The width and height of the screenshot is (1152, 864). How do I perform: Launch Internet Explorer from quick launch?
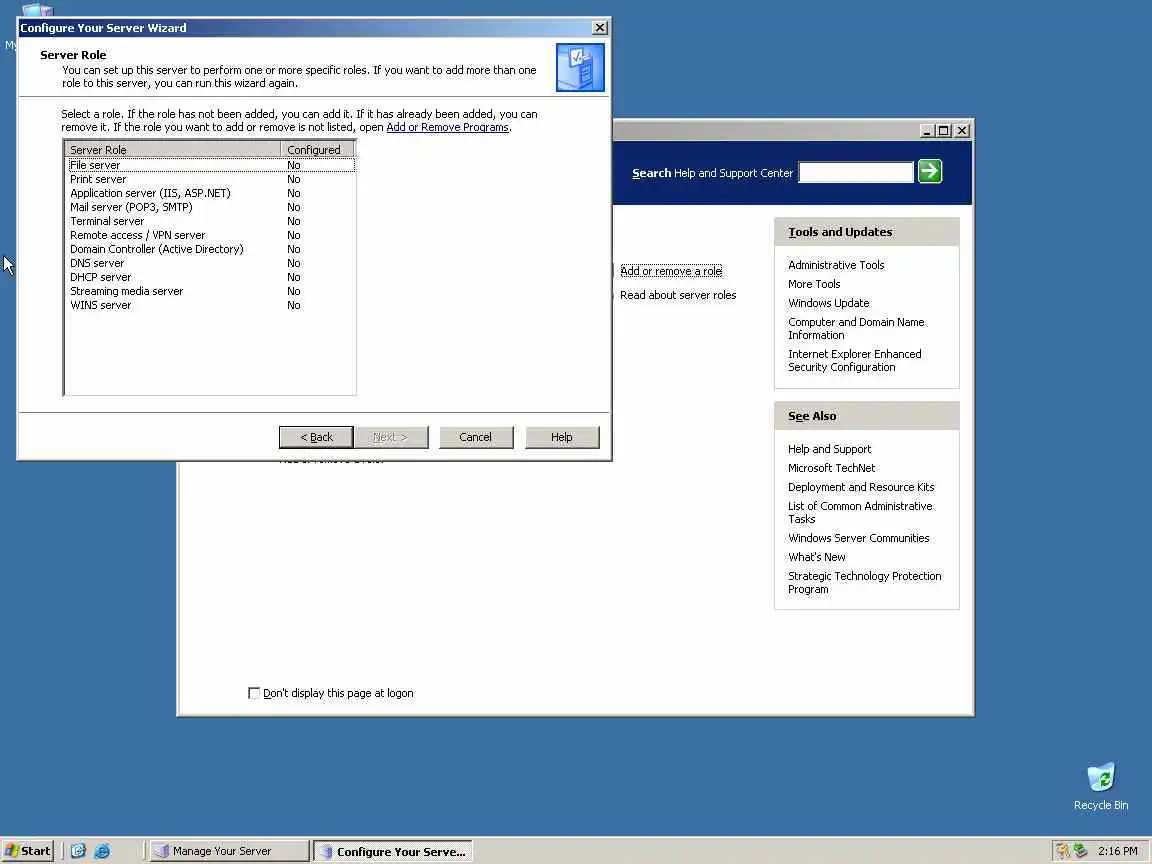[x=102, y=851]
